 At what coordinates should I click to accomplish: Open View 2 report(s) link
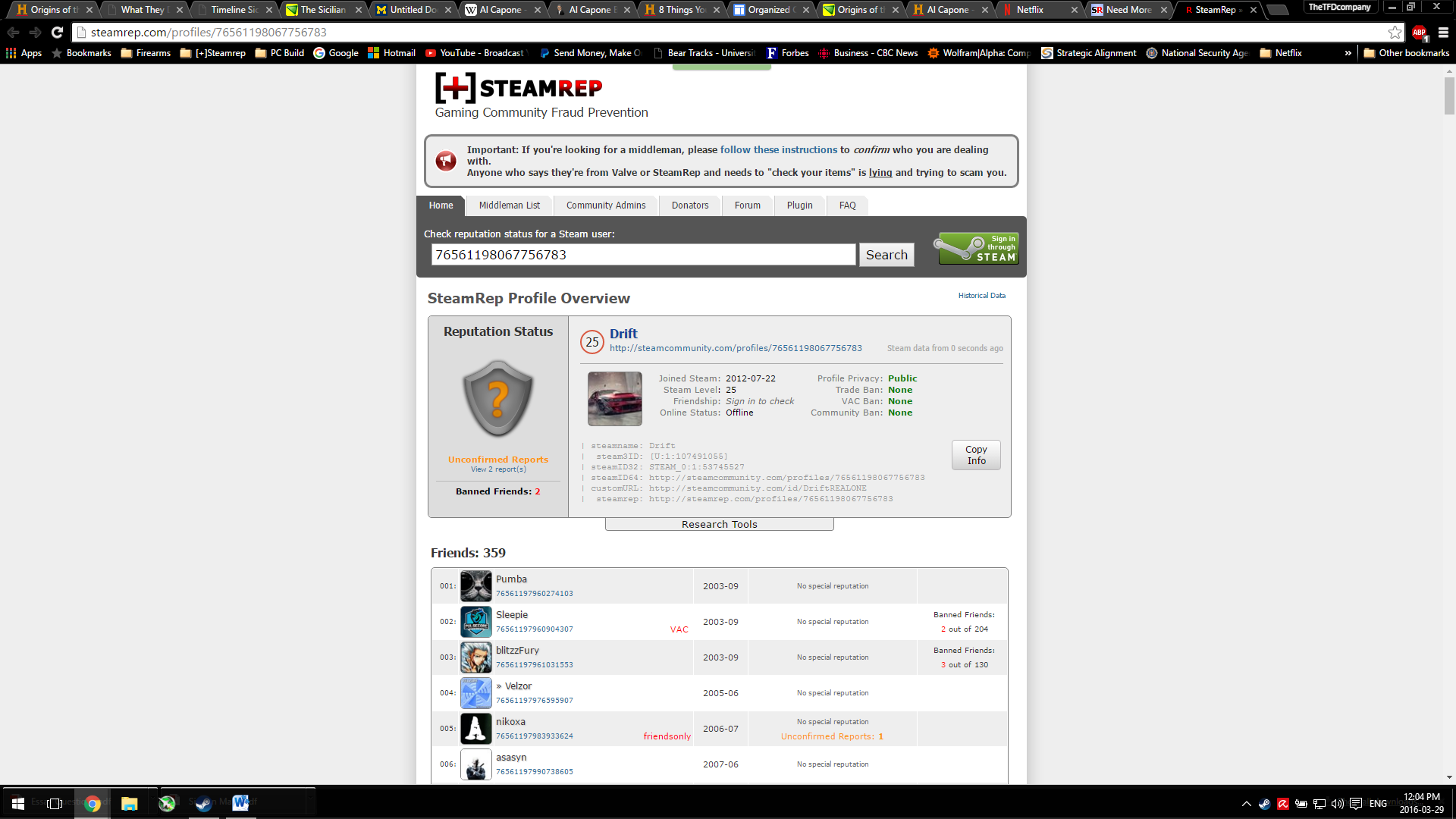497,469
